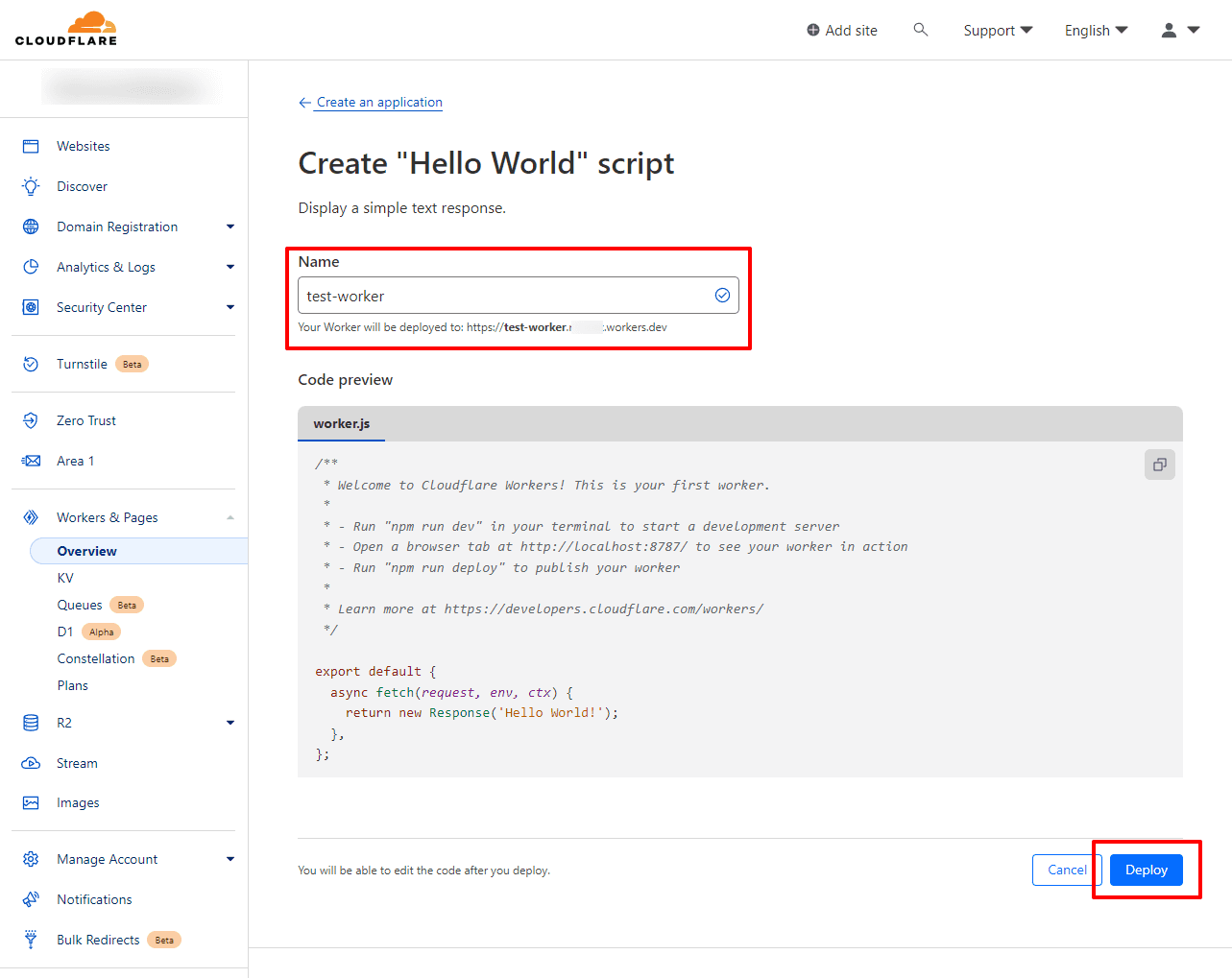Go back to Create an application
The width and height of the screenshot is (1232, 978).
point(379,103)
